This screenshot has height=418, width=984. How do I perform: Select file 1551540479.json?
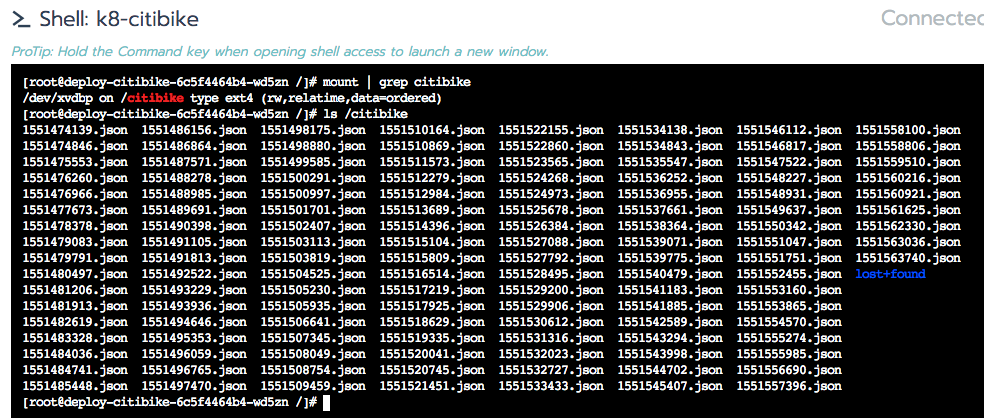pos(670,274)
